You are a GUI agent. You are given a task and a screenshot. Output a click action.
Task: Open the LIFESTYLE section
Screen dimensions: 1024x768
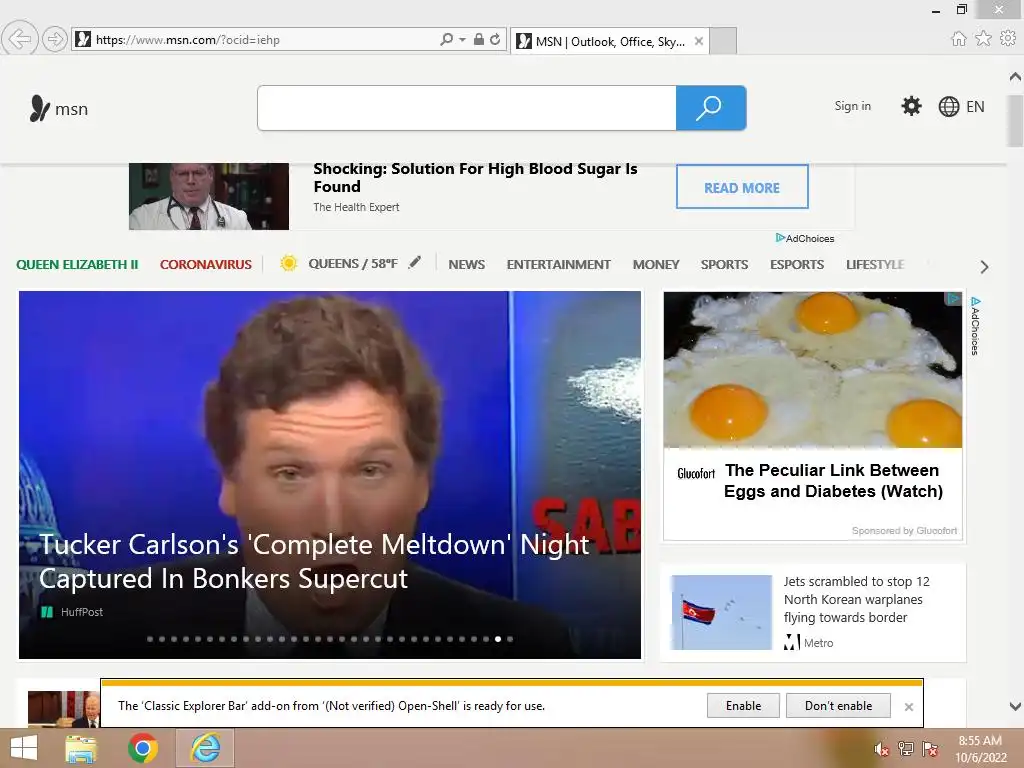pos(875,264)
